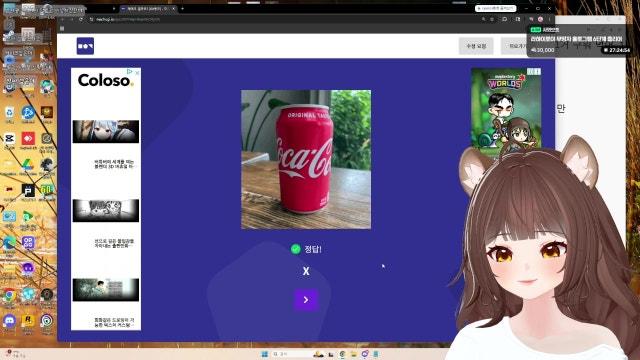The height and width of the screenshot is (360, 640).
Task: Close the Coloso ad with X icon
Action: coord(137,72)
